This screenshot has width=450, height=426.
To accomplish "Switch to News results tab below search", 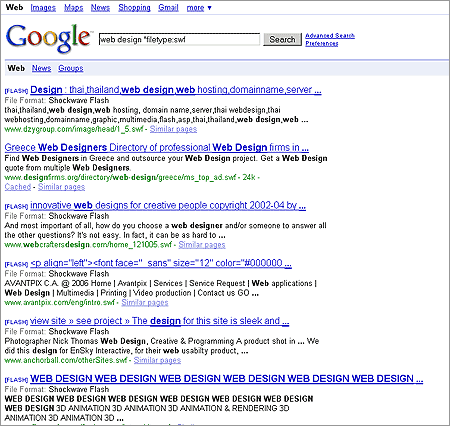I will pyautogui.click(x=41, y=68).
